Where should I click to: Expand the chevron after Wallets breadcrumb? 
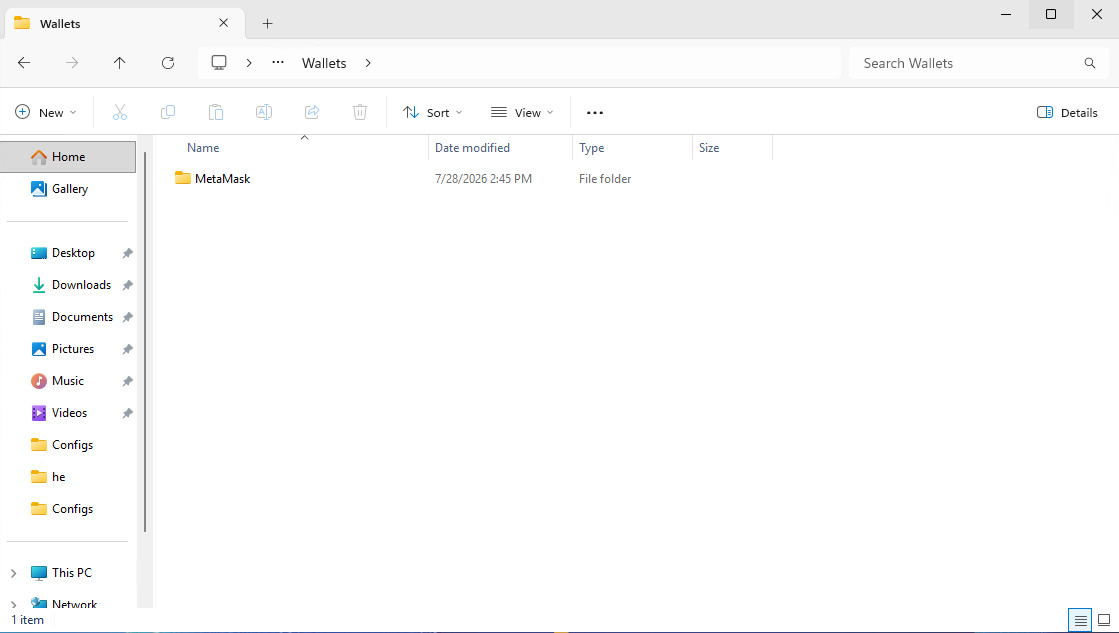click(368, 63)
